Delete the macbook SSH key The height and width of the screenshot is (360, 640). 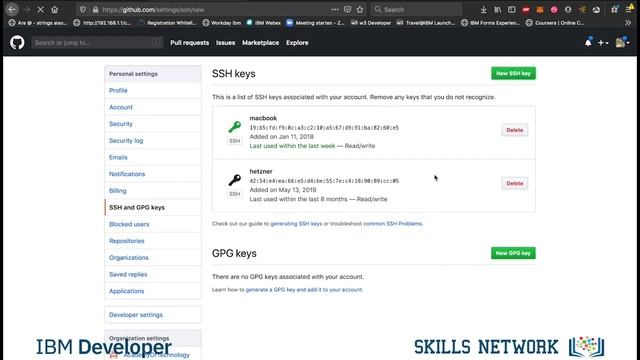(x=515, y=130)
